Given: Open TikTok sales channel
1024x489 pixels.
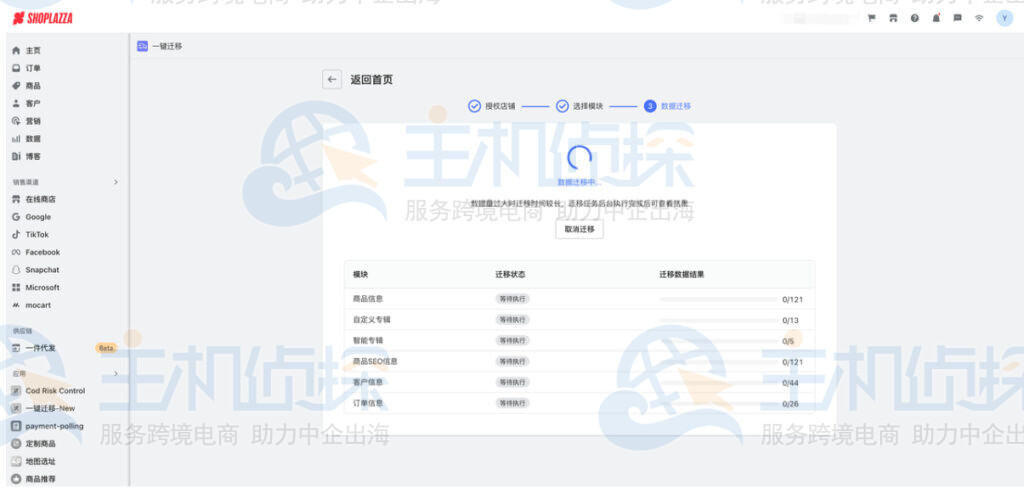Looking at the screenshot, I should pyautogui.click(x=37, y=234).
